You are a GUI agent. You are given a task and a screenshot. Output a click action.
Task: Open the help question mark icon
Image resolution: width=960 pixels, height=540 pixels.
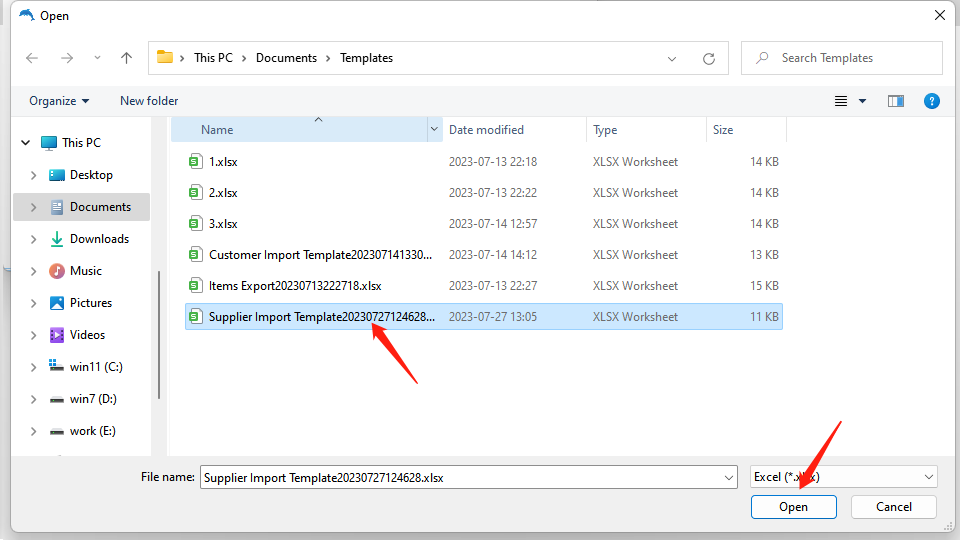click(x=931, y=101)
